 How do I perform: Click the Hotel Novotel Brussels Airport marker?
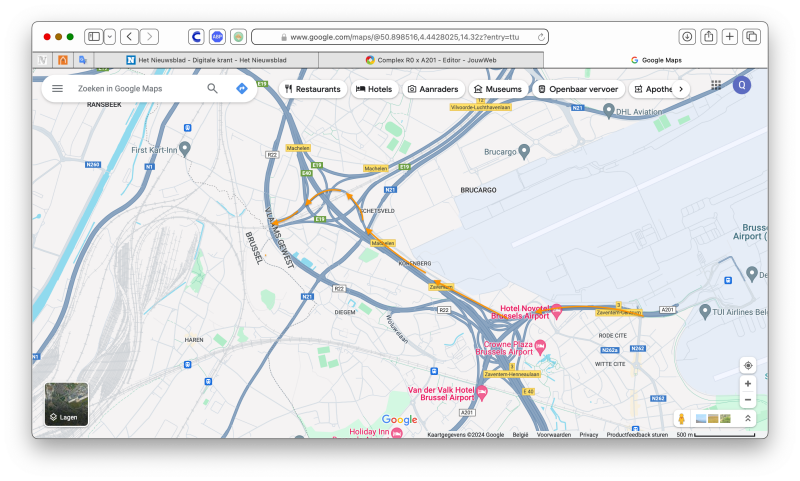(557, 311)
